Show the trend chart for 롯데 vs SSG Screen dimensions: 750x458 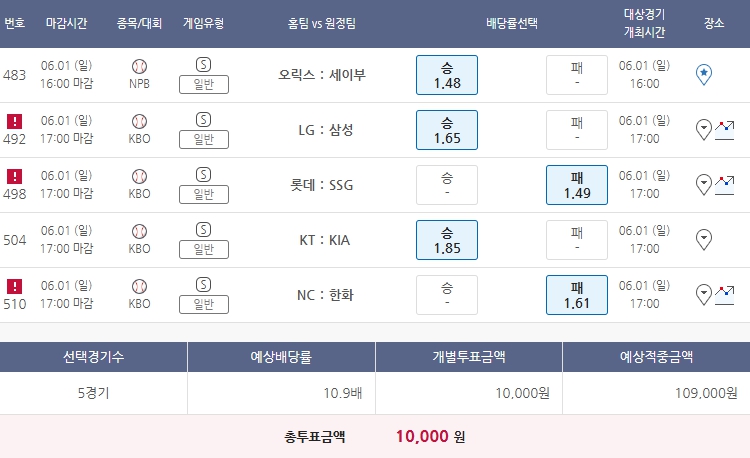[725, 183]
